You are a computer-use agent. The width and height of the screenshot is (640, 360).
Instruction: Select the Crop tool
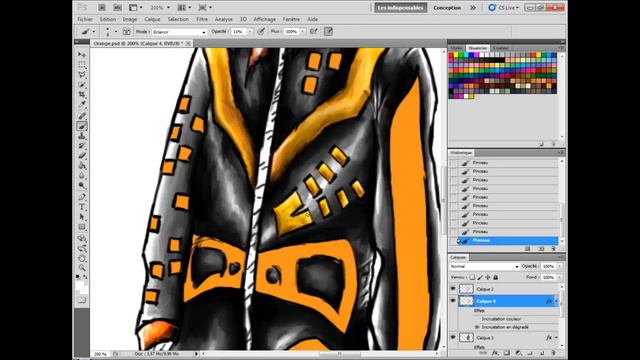click(82, 94)
